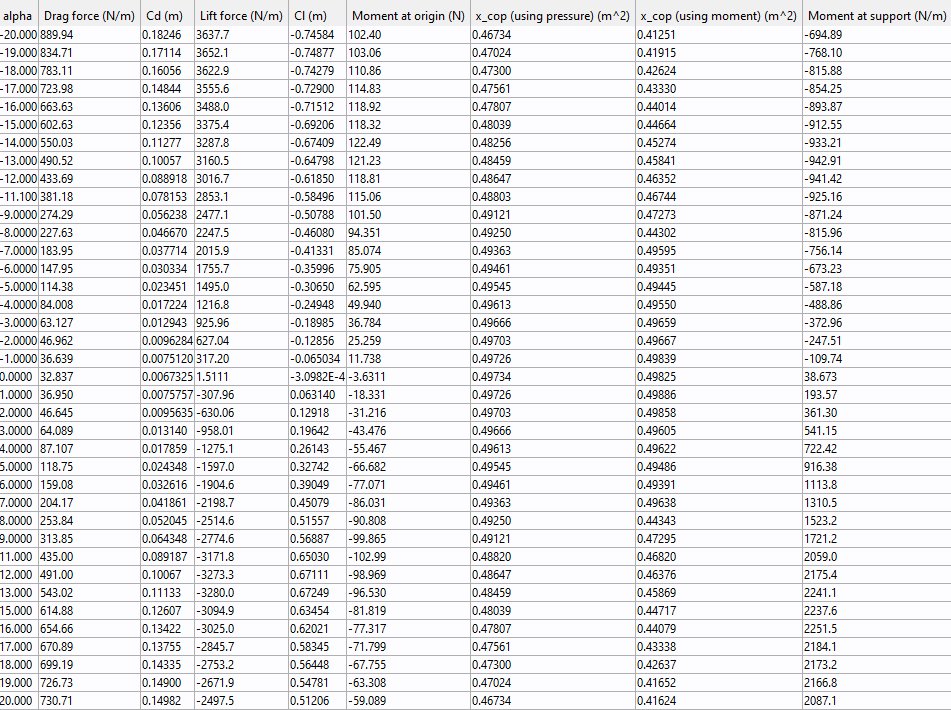Image resolution: width=951 pixels, height=710 pixels.
Task: Click x_cop moment value 0.49638
Action: [719, 503]
